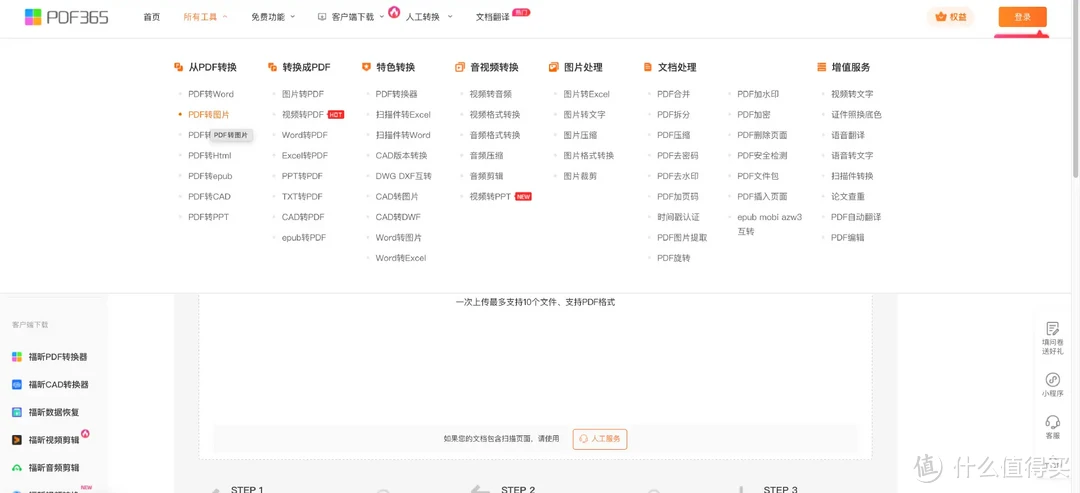Open the PDF合并 link
The width and height of the screenshot is (1080, 493).
pos(674,94)
